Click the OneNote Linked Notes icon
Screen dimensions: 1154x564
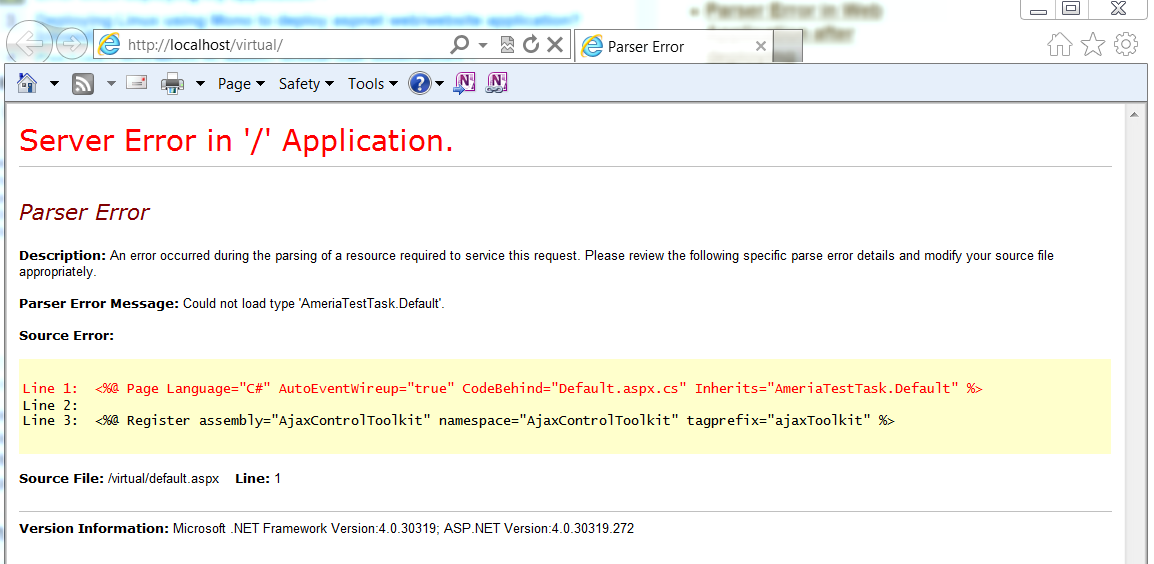(x=498, y=83)
